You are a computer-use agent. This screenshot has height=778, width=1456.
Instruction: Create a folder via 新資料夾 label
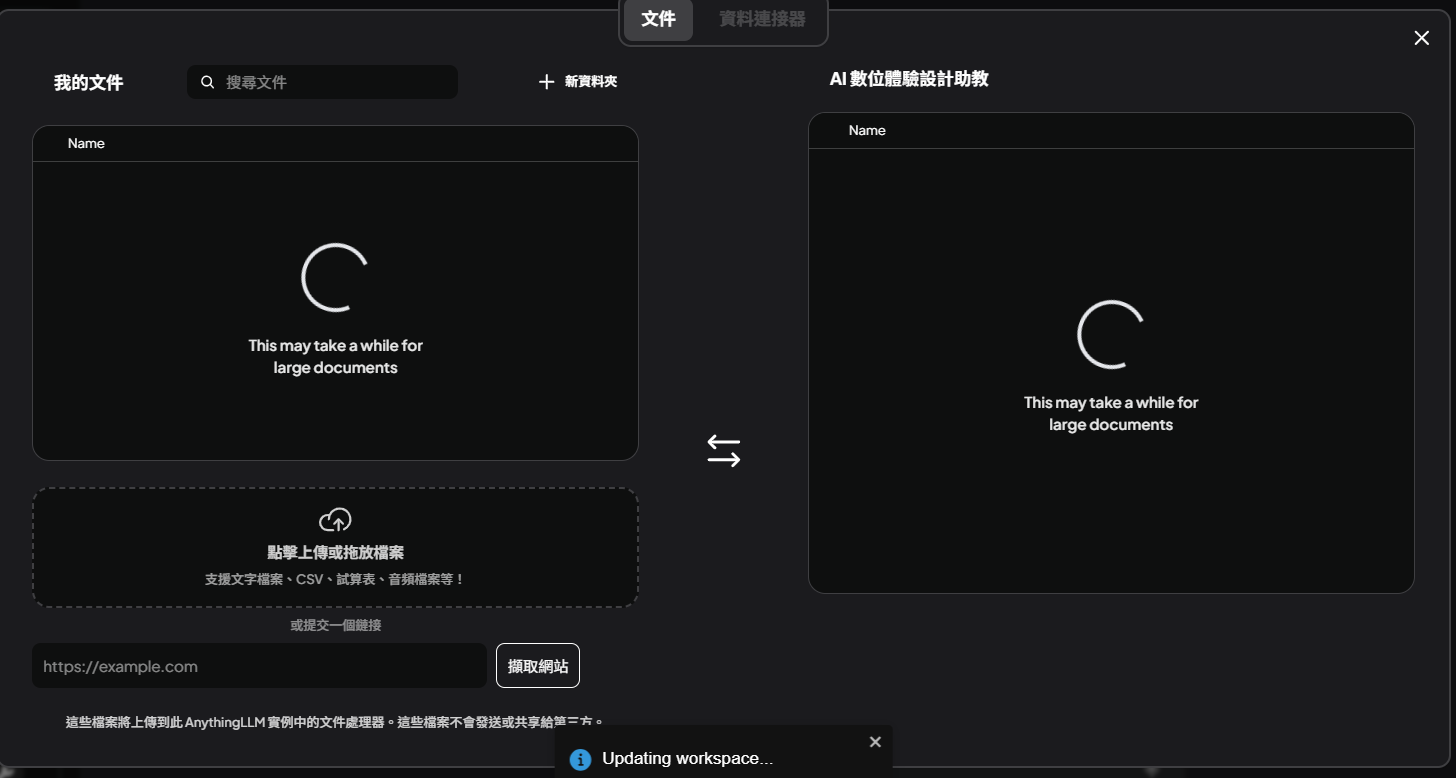pyautogui.click(x=590, y=82)
